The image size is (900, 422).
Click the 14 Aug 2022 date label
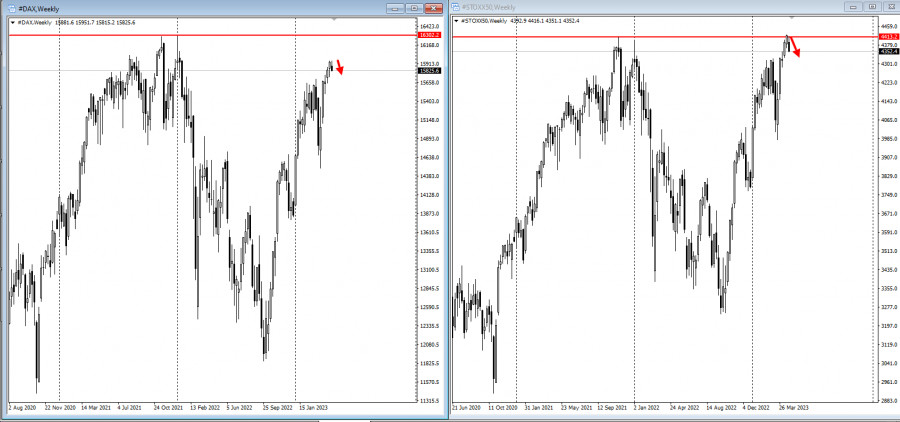[721, 407]
